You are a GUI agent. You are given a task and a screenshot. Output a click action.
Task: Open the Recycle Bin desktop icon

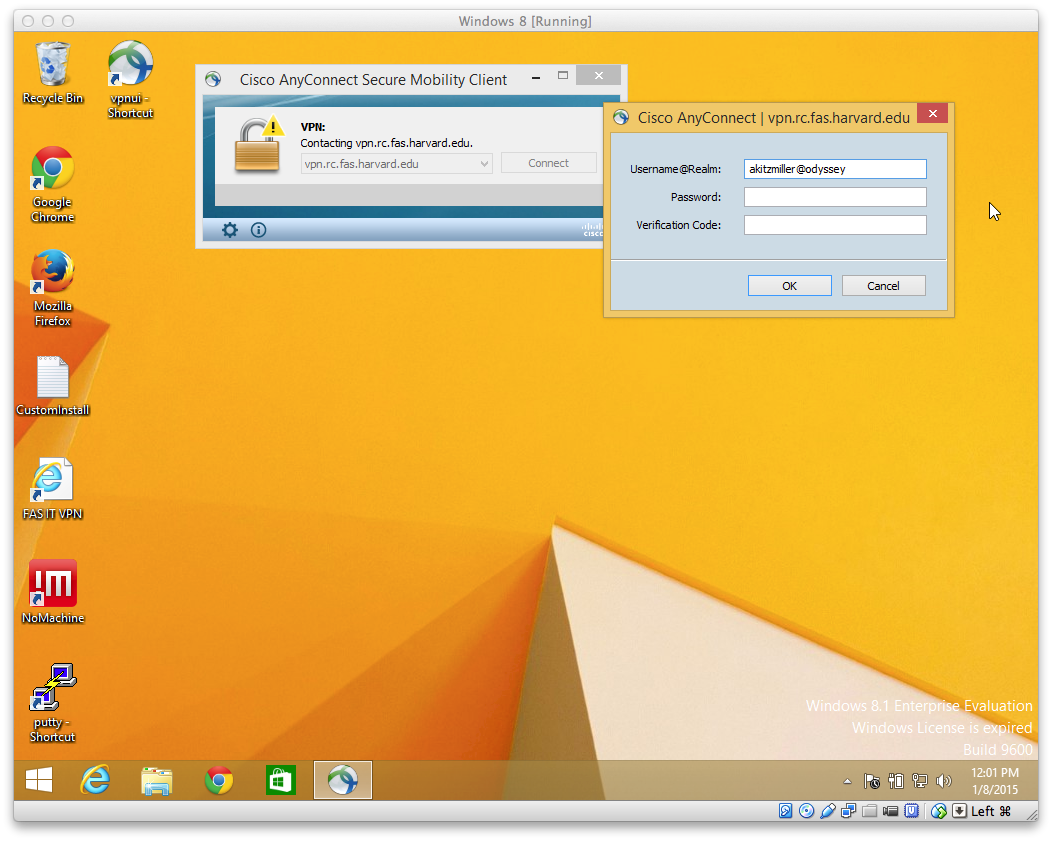coord(52,72)
